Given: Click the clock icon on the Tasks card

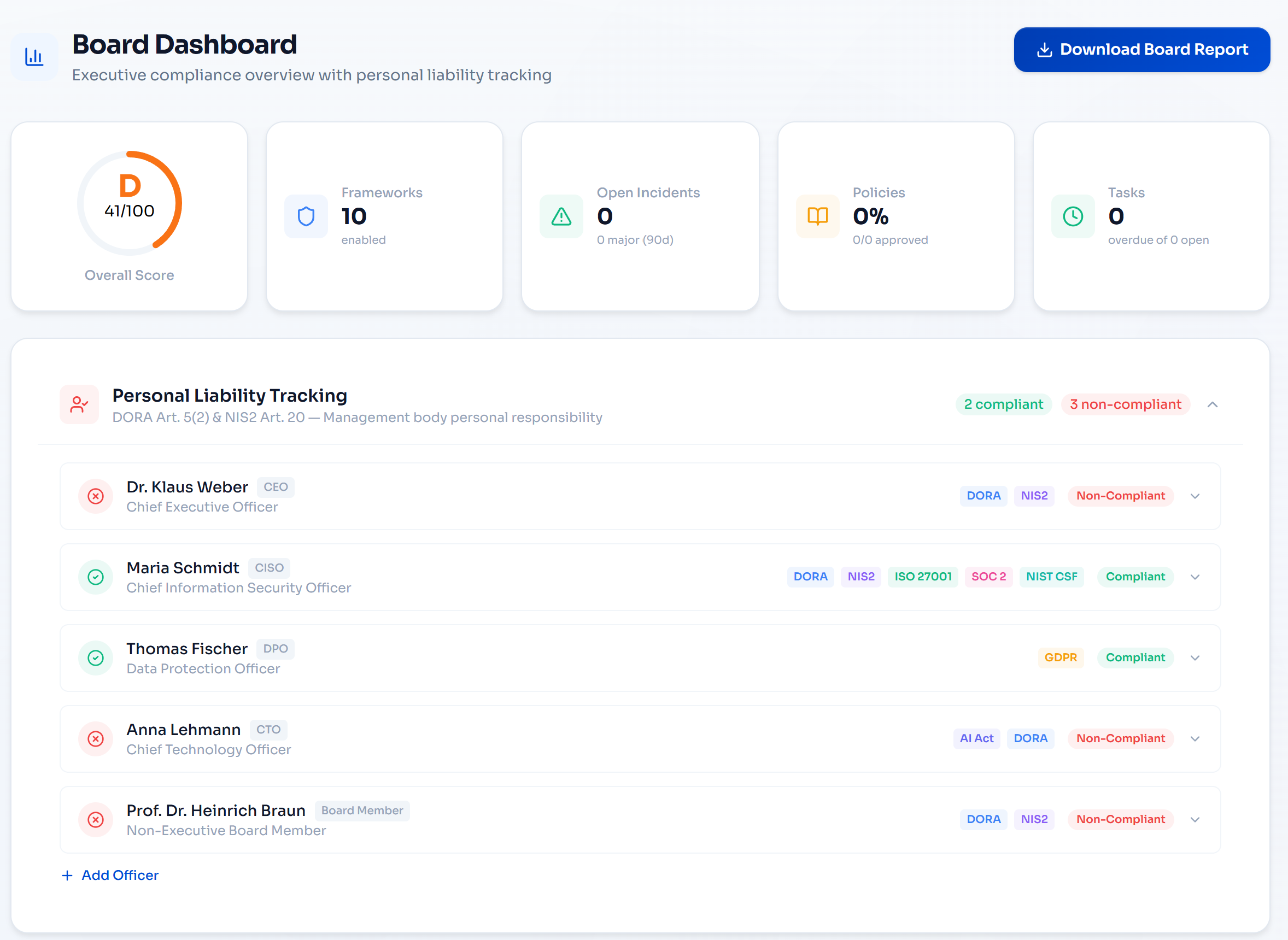Looking at the screenshot, I should tap(1072, 216).
